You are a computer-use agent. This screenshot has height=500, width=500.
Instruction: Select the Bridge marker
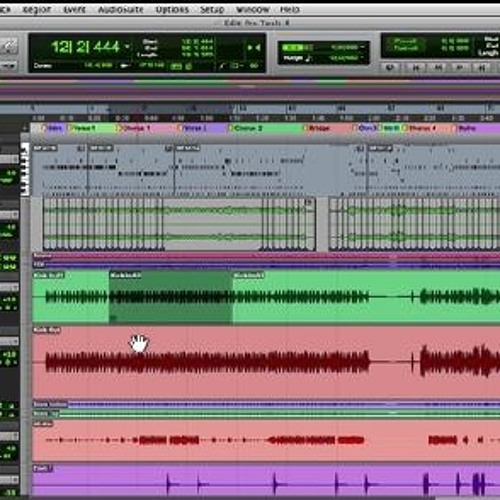[x=327, y=128]
